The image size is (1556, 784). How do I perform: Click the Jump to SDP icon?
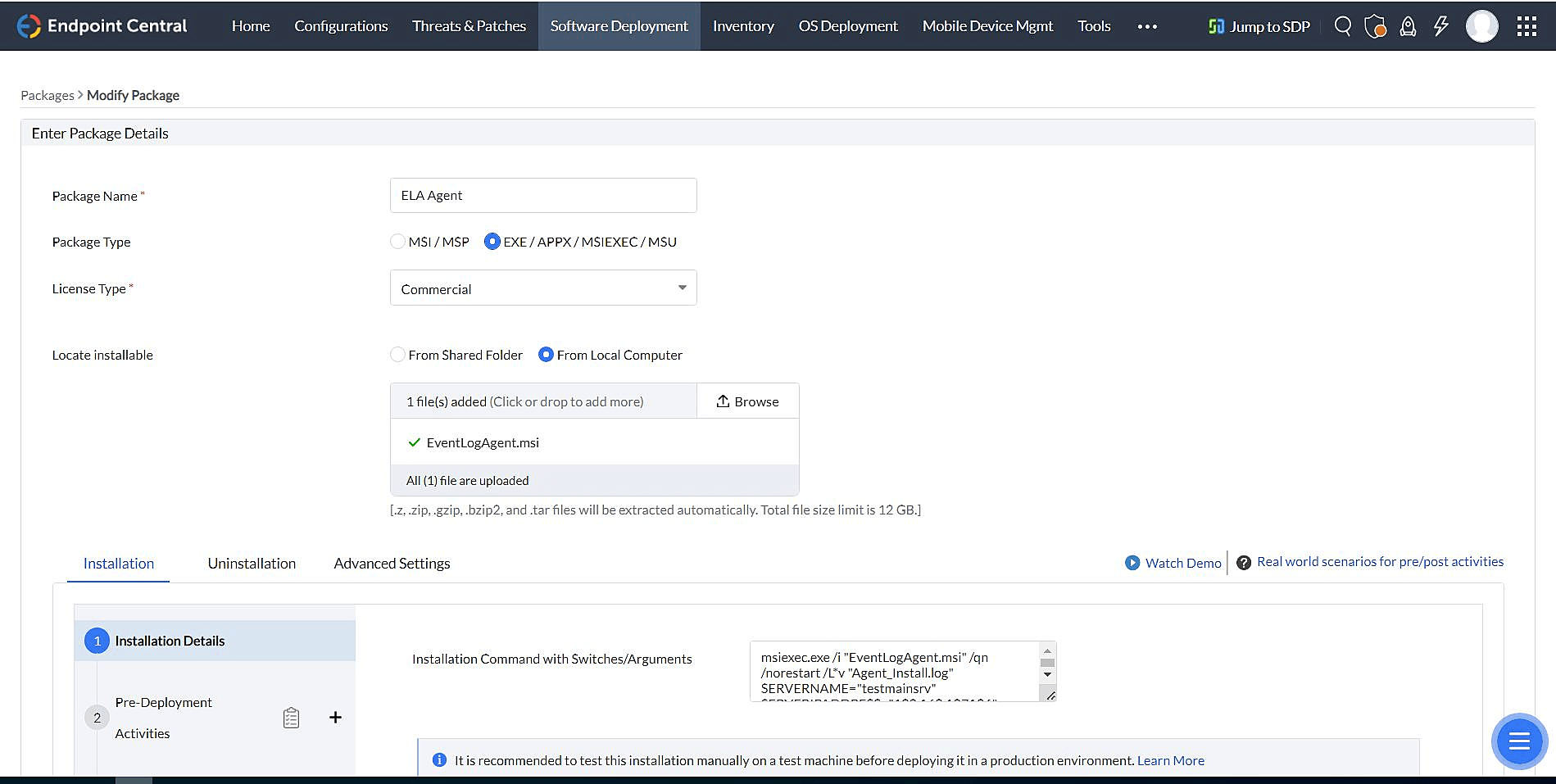[1216, 26]
